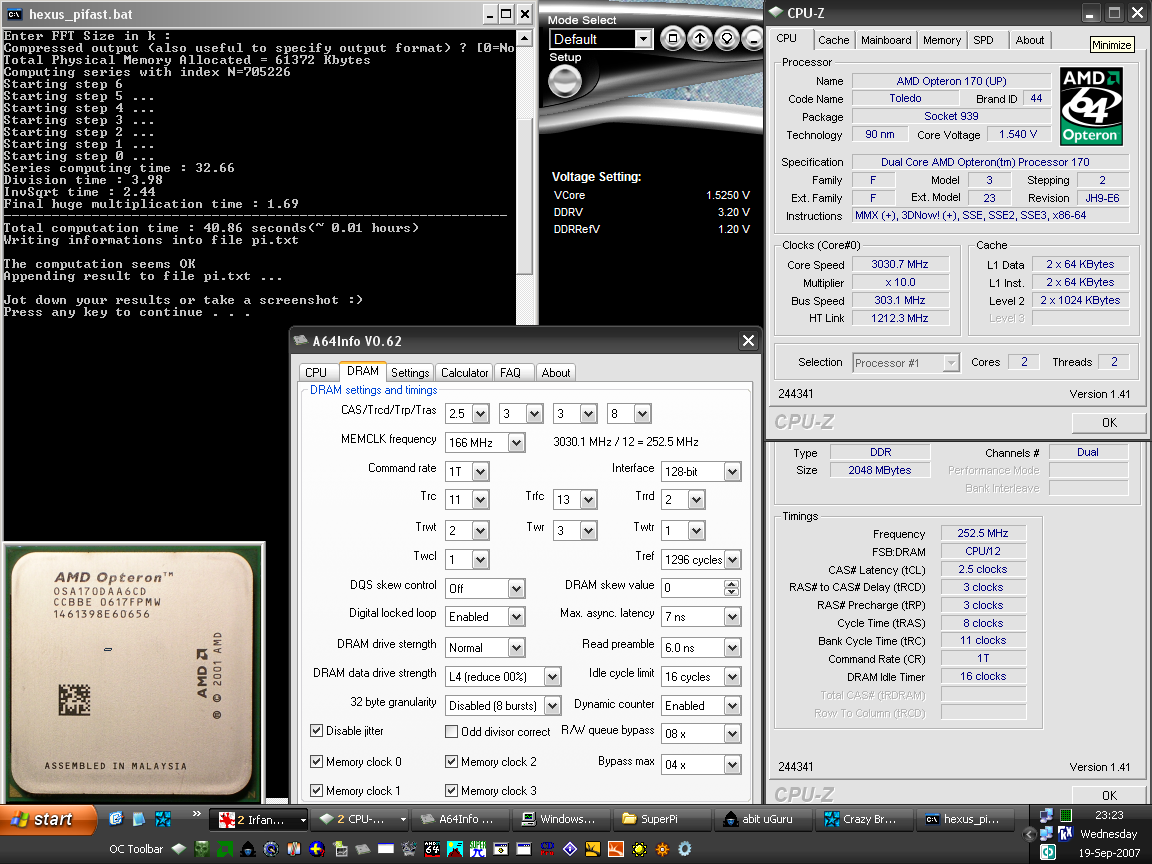
Task: Open the Mode Select Default dropdown
Action: pyautogui.click(x=600, y=39)
